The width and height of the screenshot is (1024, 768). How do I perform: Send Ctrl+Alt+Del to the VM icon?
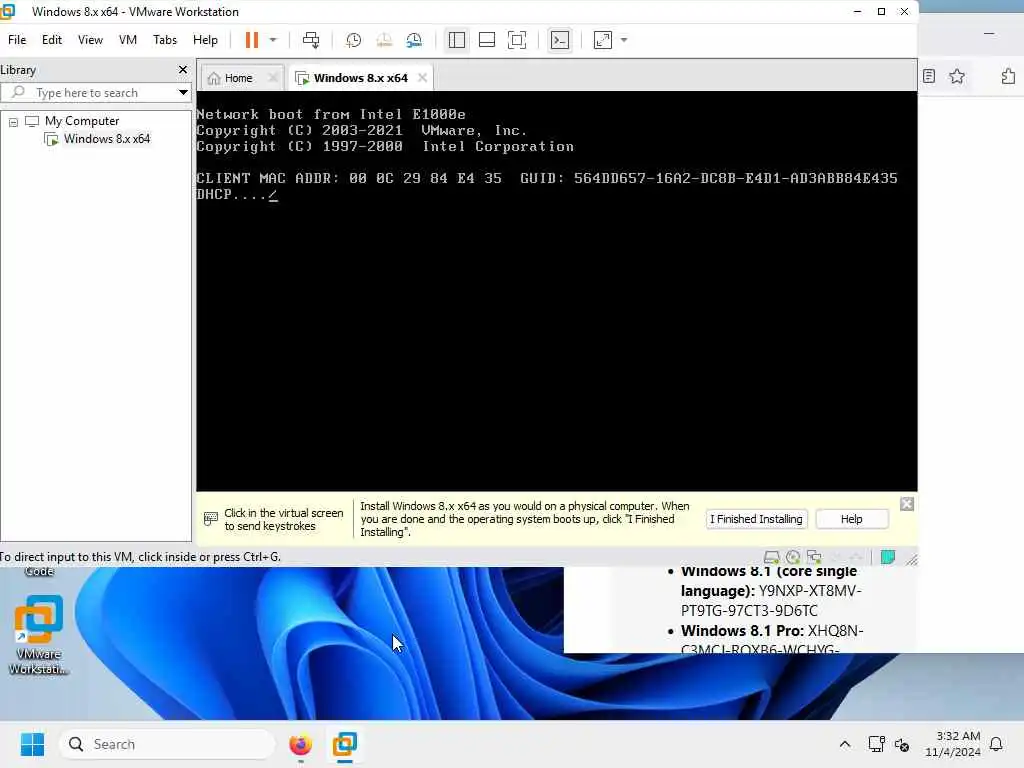[311, 40]
